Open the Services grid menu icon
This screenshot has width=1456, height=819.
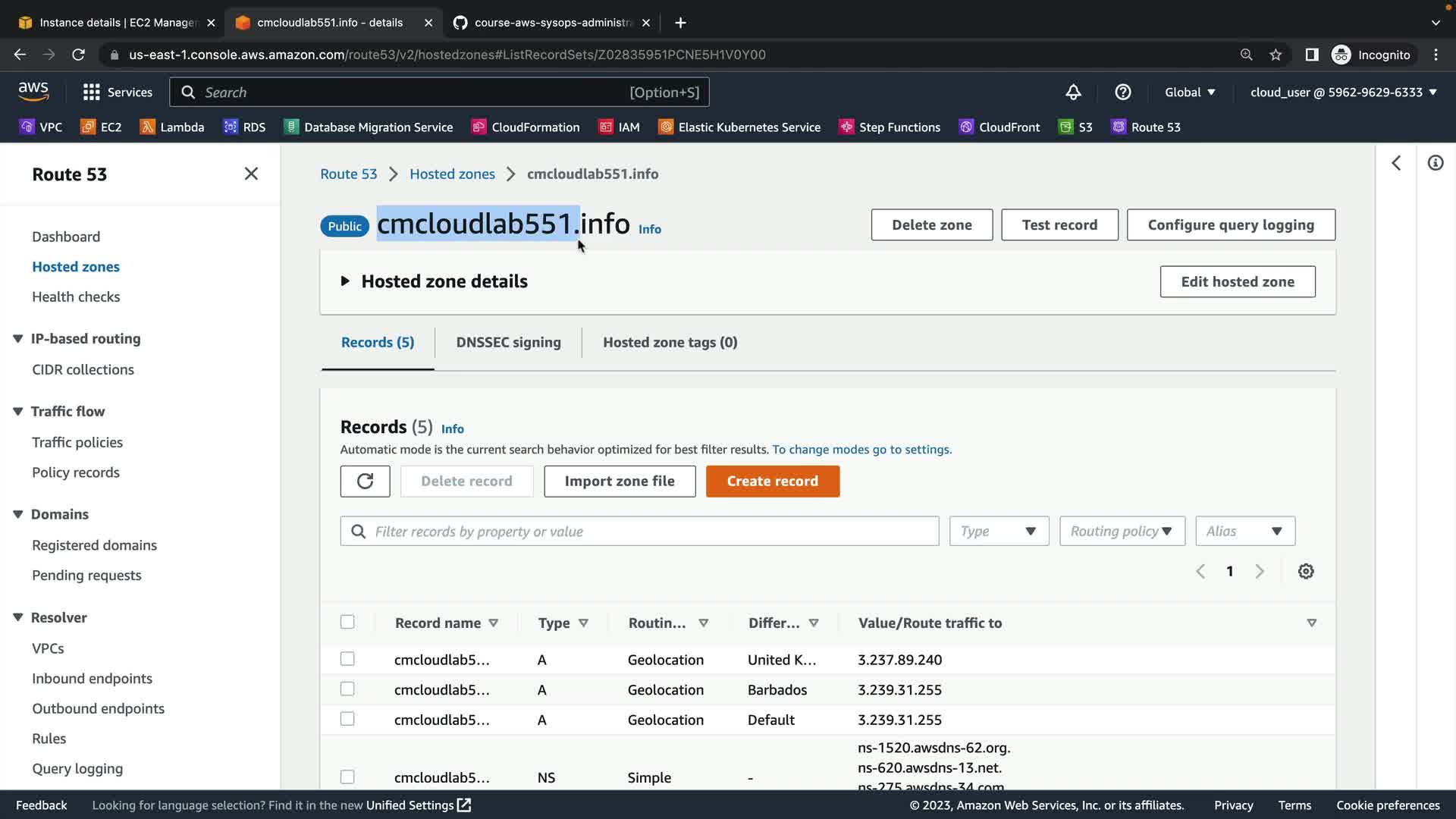pos(92,93)
